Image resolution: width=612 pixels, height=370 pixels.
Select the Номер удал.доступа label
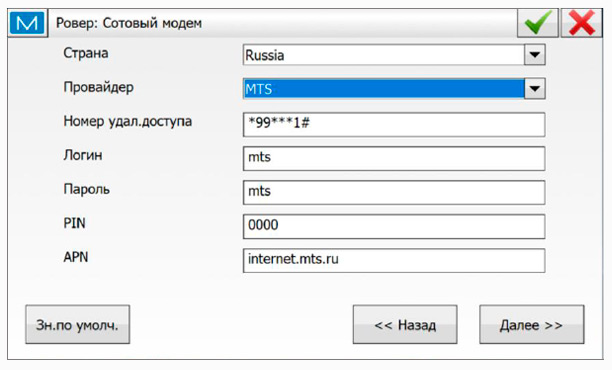click(x=128, y=121)
